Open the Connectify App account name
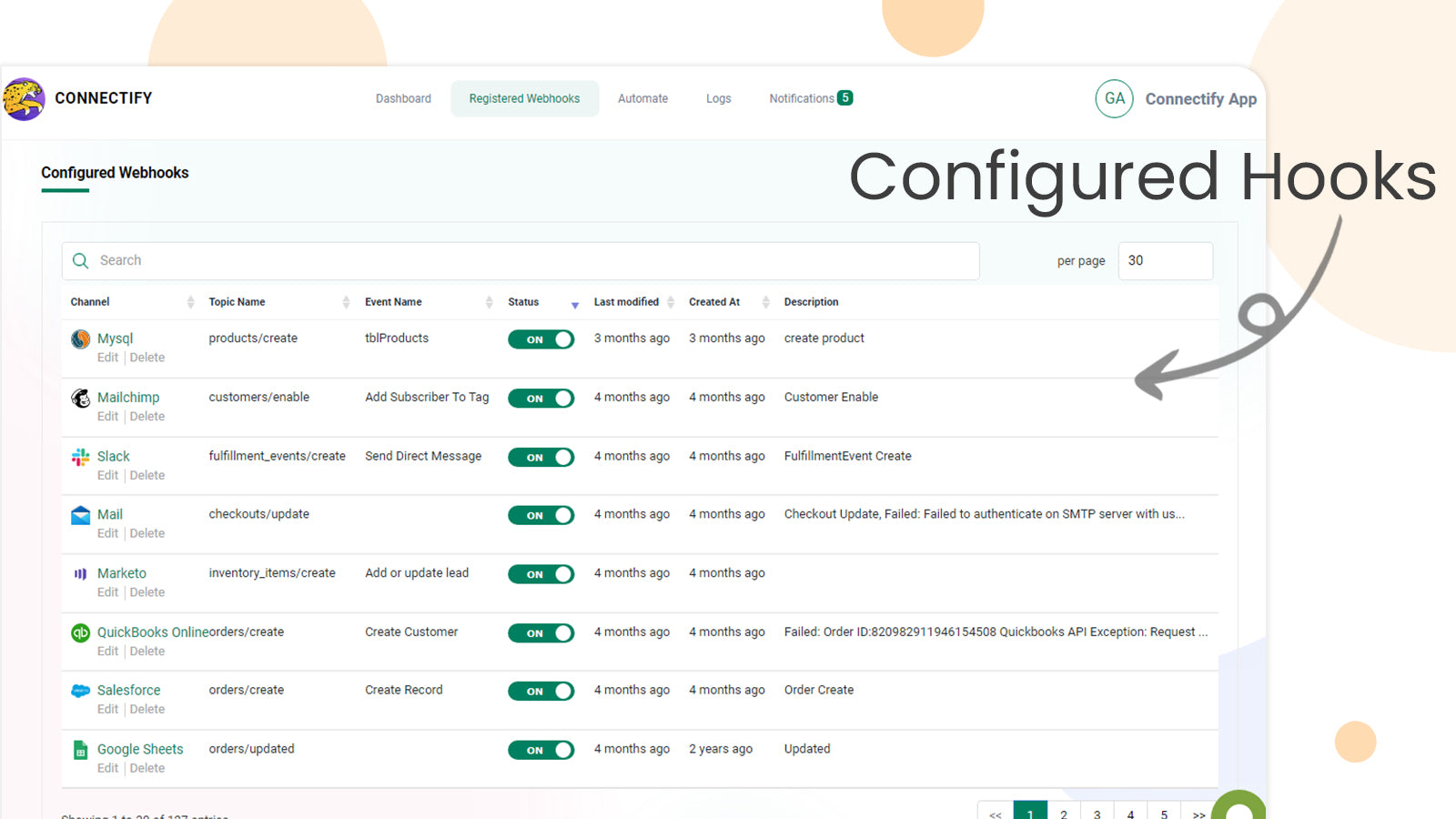This screenshot has width=1456, height=819. point(1200,98)
